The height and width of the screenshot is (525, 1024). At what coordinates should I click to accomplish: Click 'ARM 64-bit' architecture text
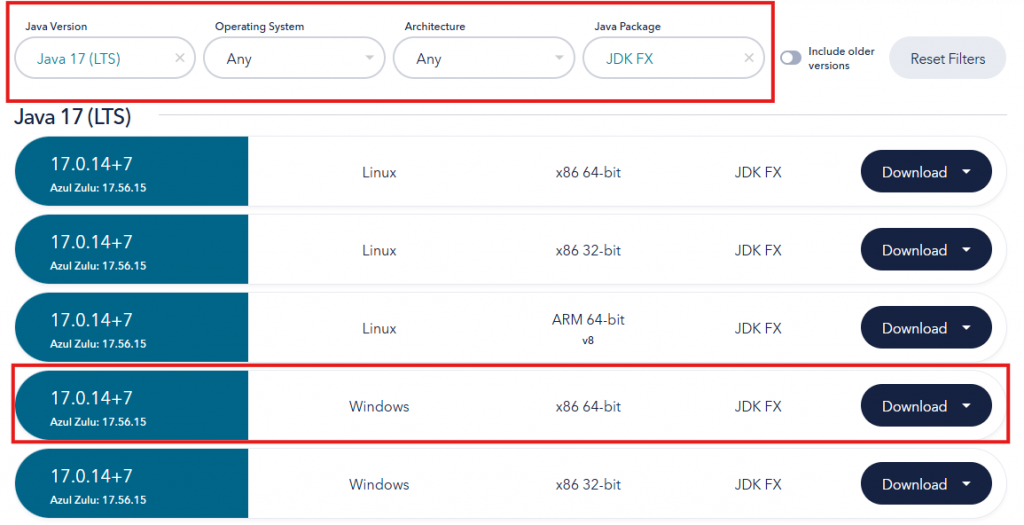click(588, 320)
